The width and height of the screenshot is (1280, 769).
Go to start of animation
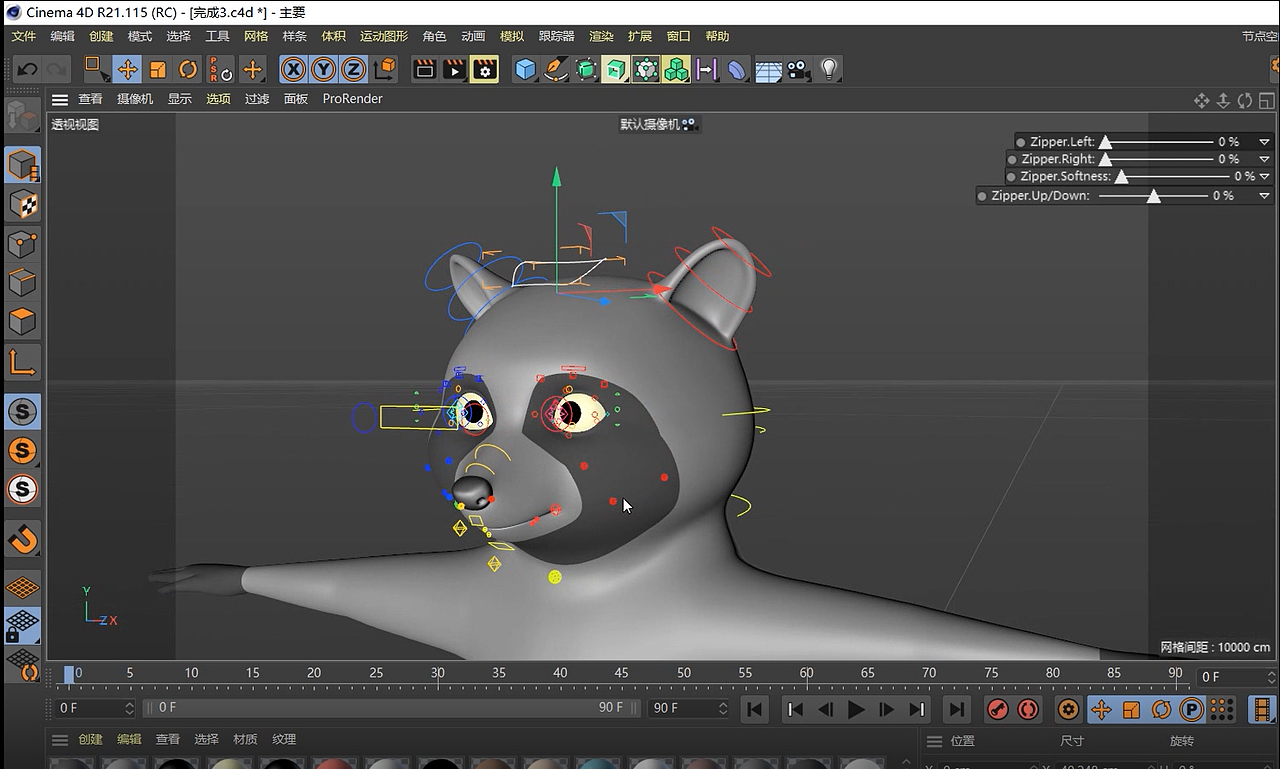tap(755, 710)
